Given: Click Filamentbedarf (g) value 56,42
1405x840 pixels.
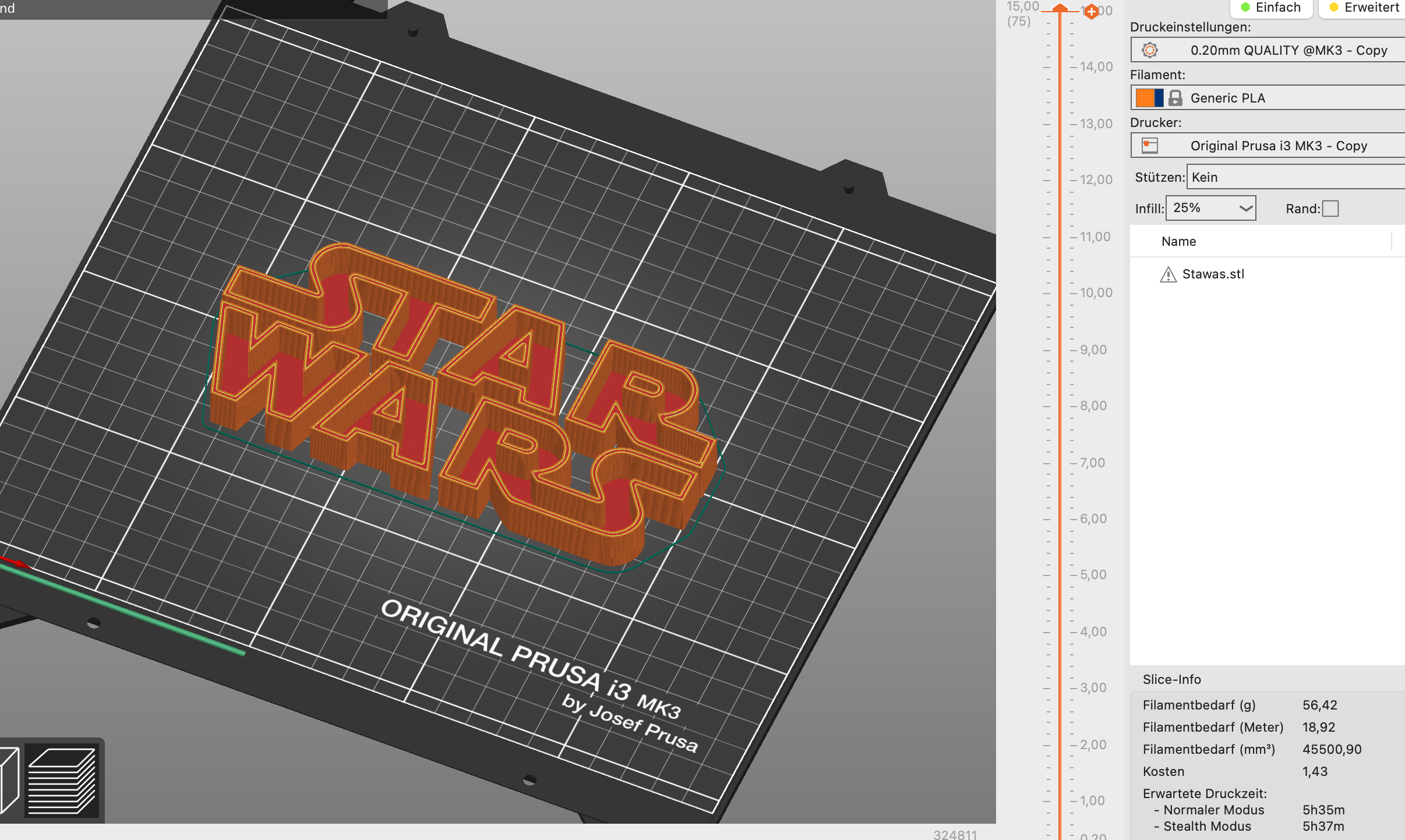Looking at the screenshot, I should (x=1320, y=705).
